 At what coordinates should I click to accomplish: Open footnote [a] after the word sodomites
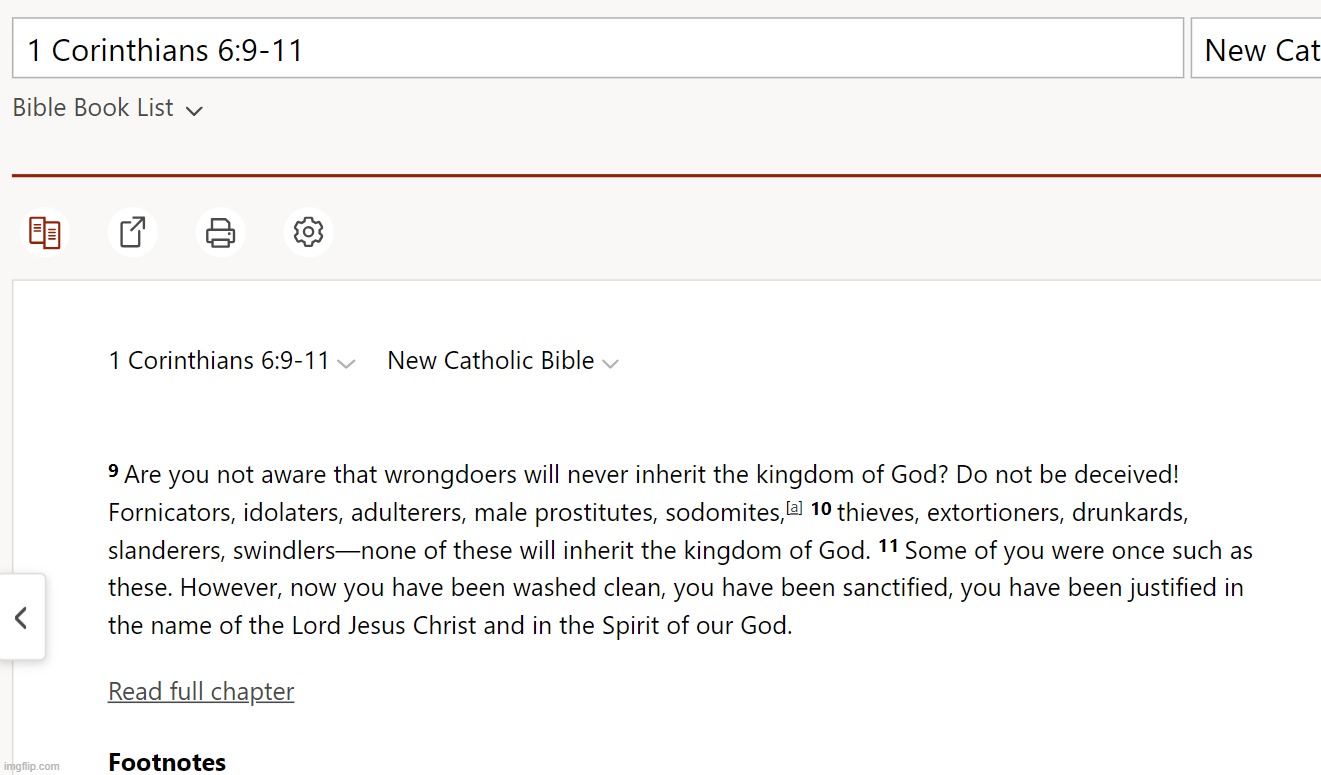[795, 508]
